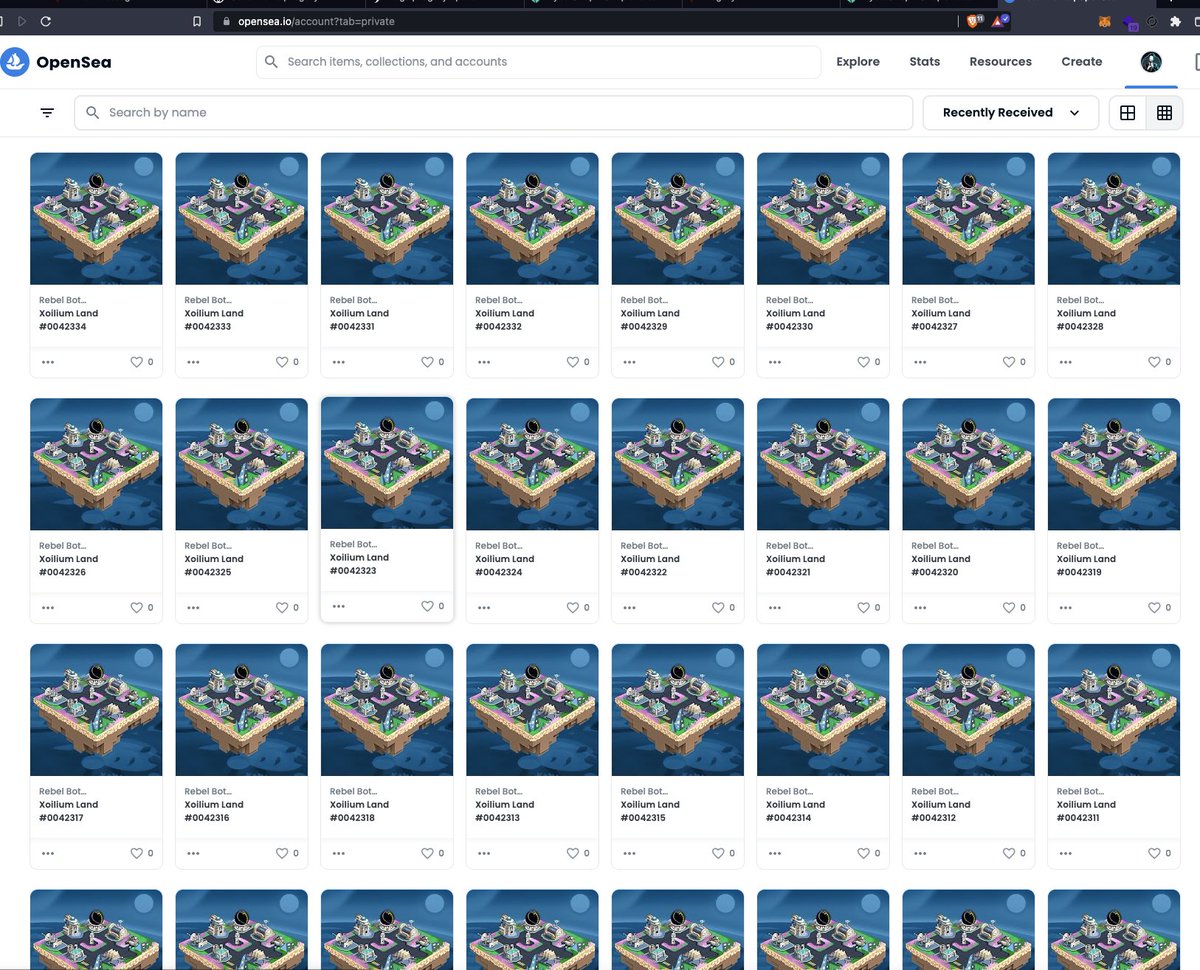
Task: Select item #0042334 via circle checkbox
Action: pos(144,167)
